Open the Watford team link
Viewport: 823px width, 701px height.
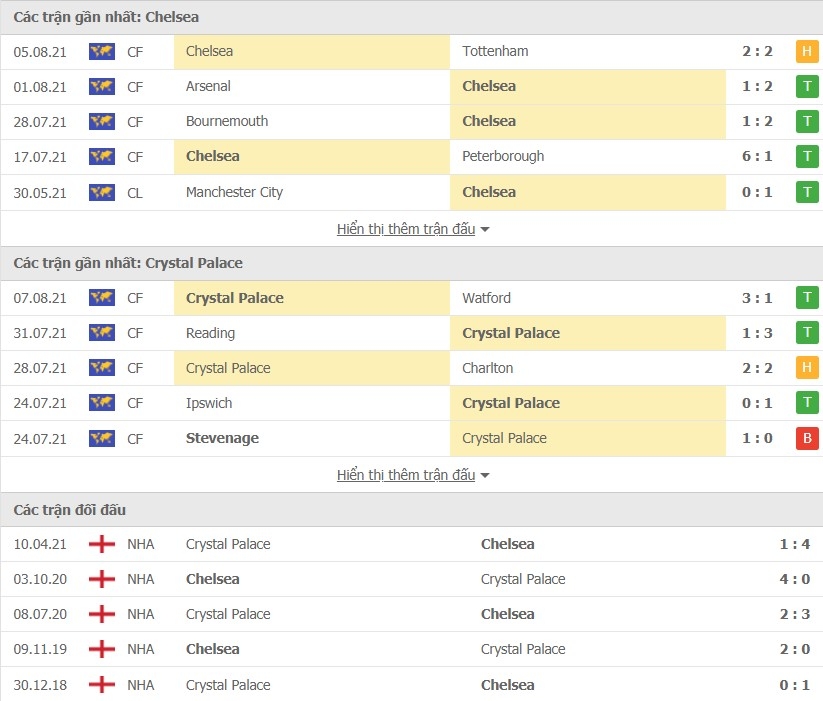tap(486, 298)
